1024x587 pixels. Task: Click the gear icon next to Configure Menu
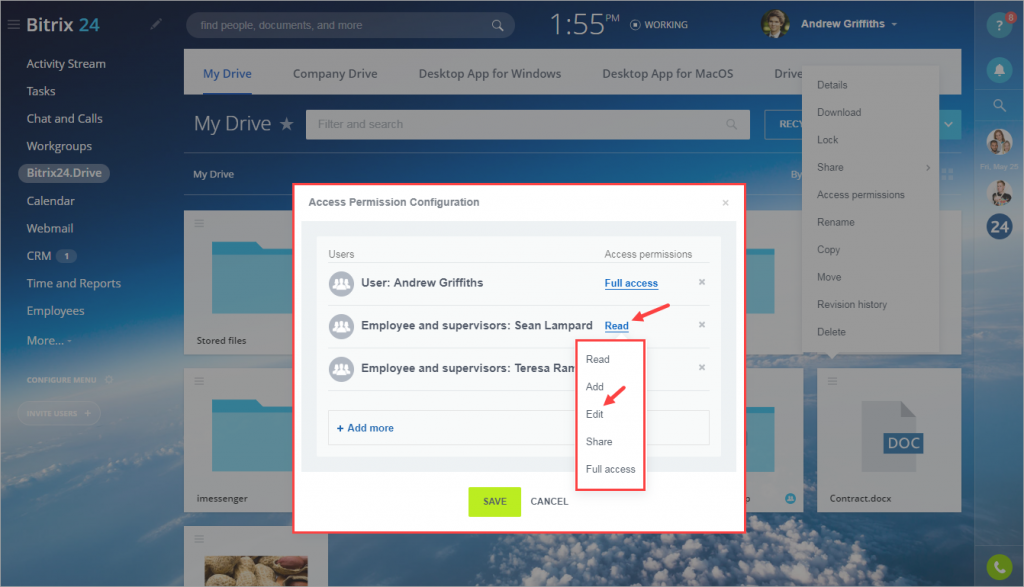click(109, 379)
